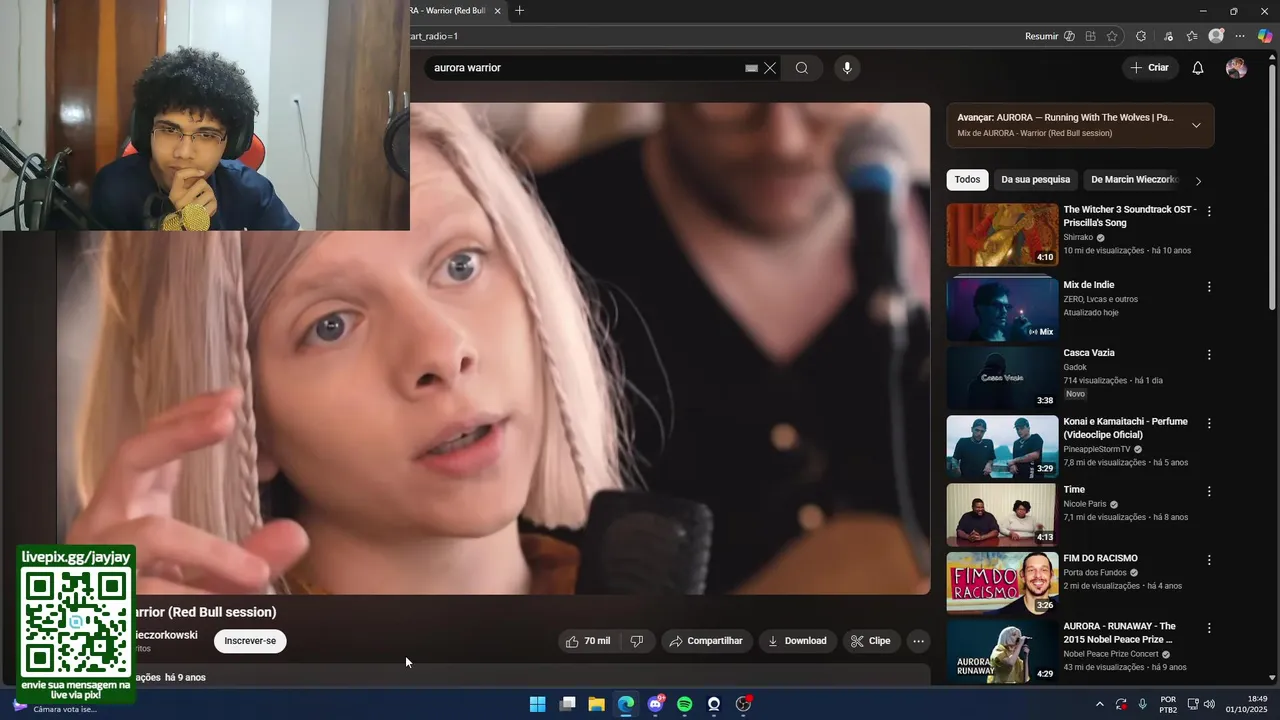This screenshot has width=1280, height=720.
Task: Open The Witcher 3 Soundtrack video thumbnail
Action: tap(1002, 235)
